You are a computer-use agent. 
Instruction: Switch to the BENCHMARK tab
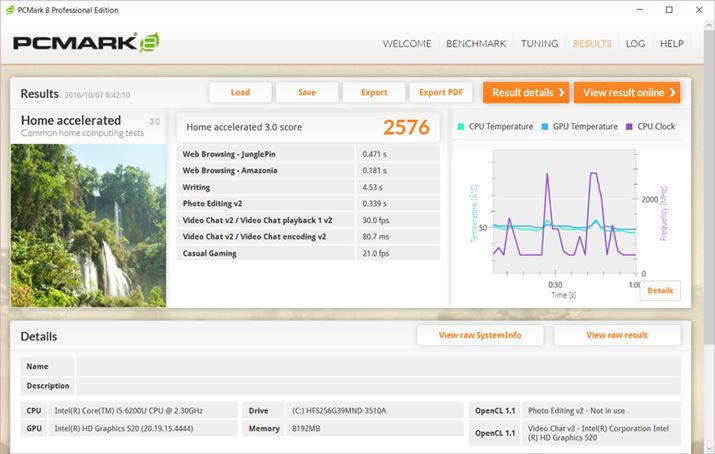[476, 44]
